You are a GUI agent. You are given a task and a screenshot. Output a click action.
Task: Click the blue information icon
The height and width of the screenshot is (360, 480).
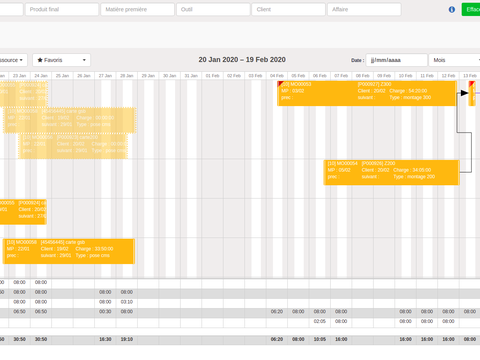coord(452,9)
